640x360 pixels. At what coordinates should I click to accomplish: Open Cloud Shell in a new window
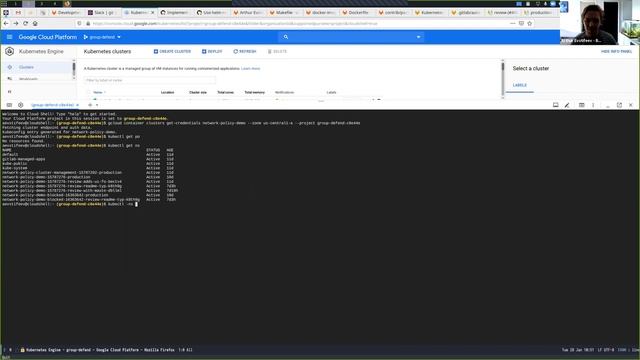point(619,105)
